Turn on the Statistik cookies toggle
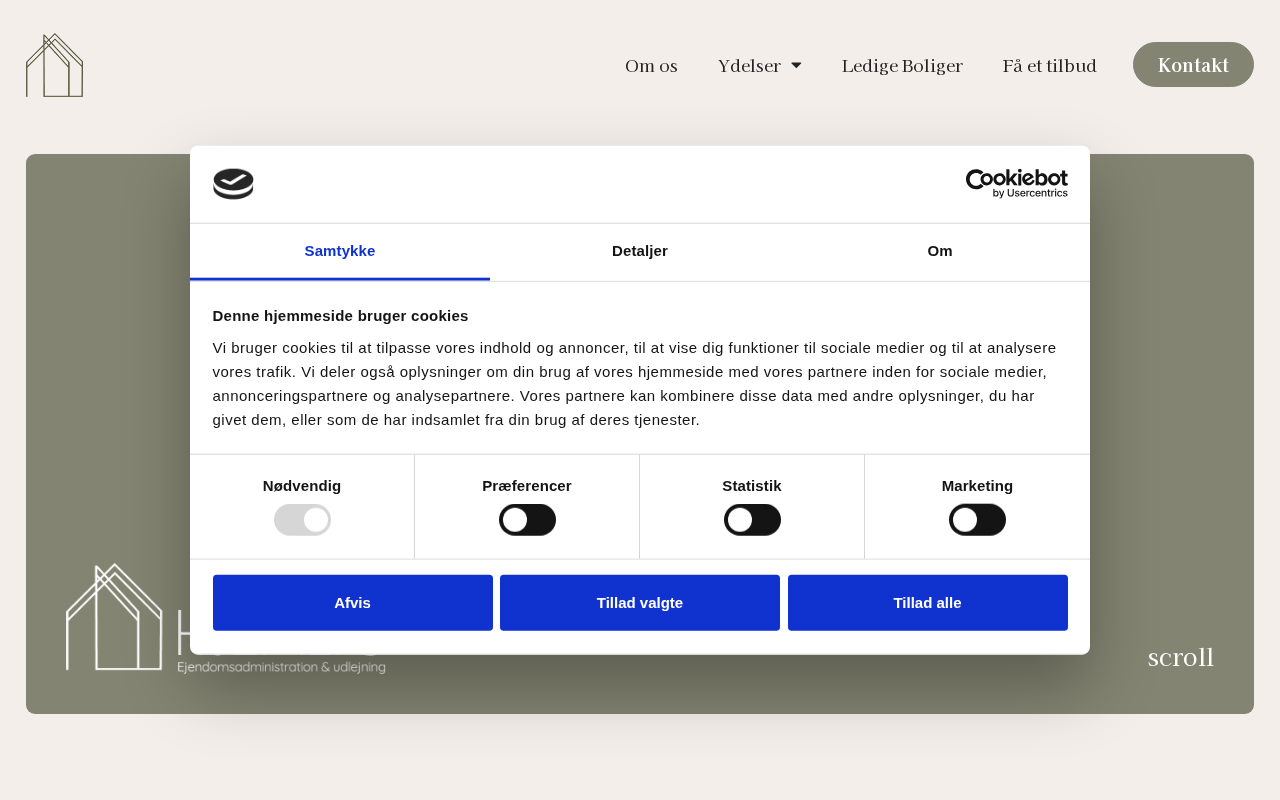The width and height of the screenshot is (1280, 800). point(752,520)
